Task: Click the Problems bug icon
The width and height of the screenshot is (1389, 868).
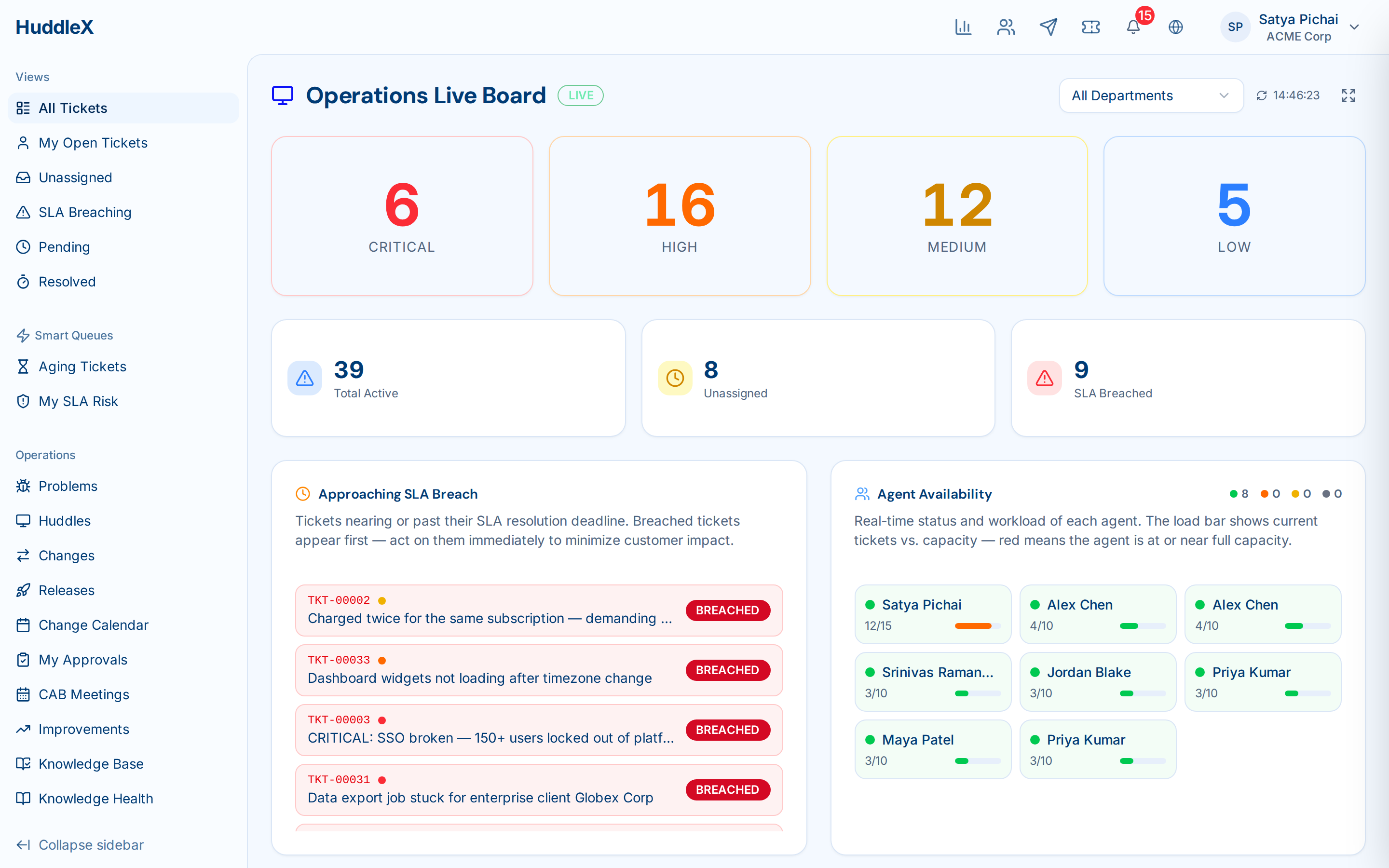Action: tap(23, 486)
